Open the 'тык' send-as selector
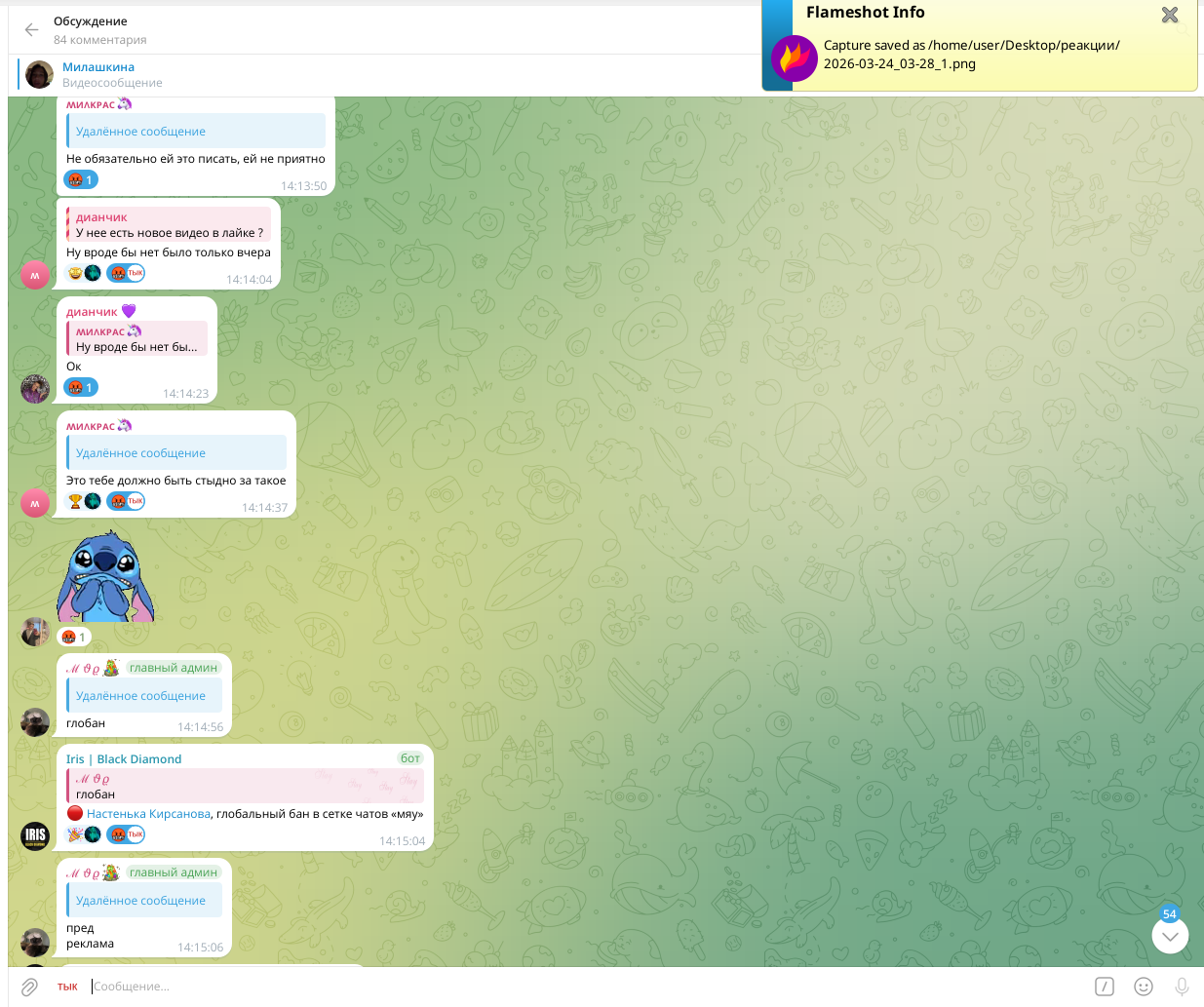This screenshot has height=1007, width=1204. pos(67,987)
